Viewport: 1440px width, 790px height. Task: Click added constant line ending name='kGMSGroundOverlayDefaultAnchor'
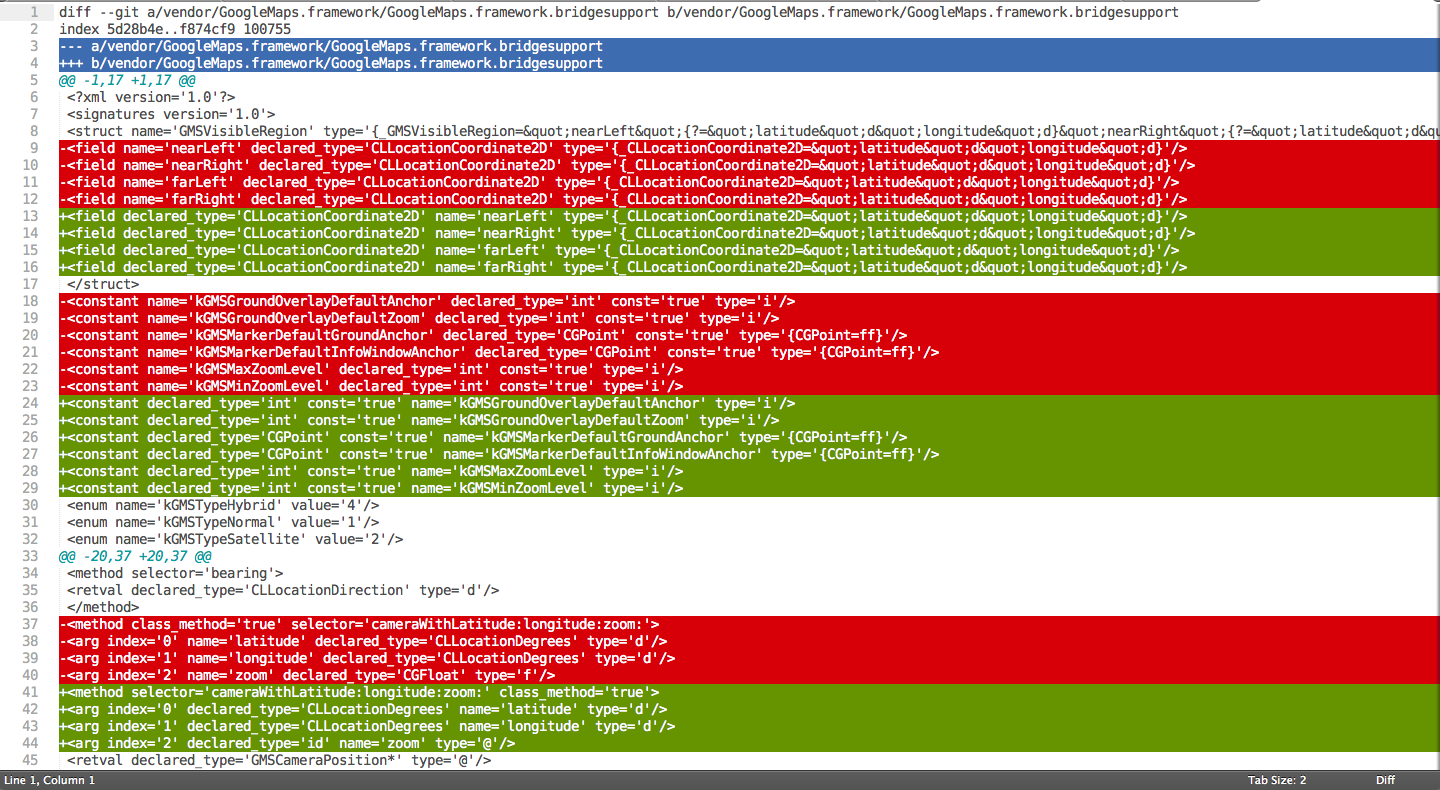pyautogui.click(x=749, y=404)
